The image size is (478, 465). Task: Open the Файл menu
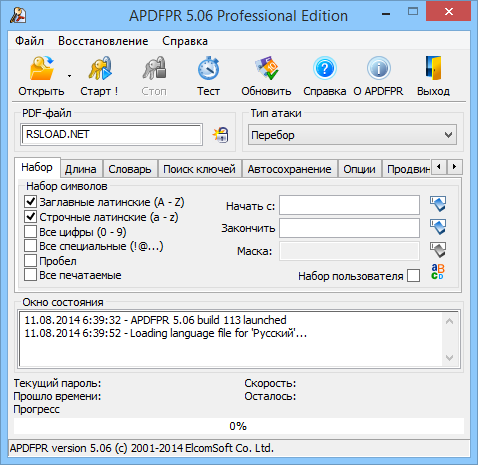coord(29,41)
